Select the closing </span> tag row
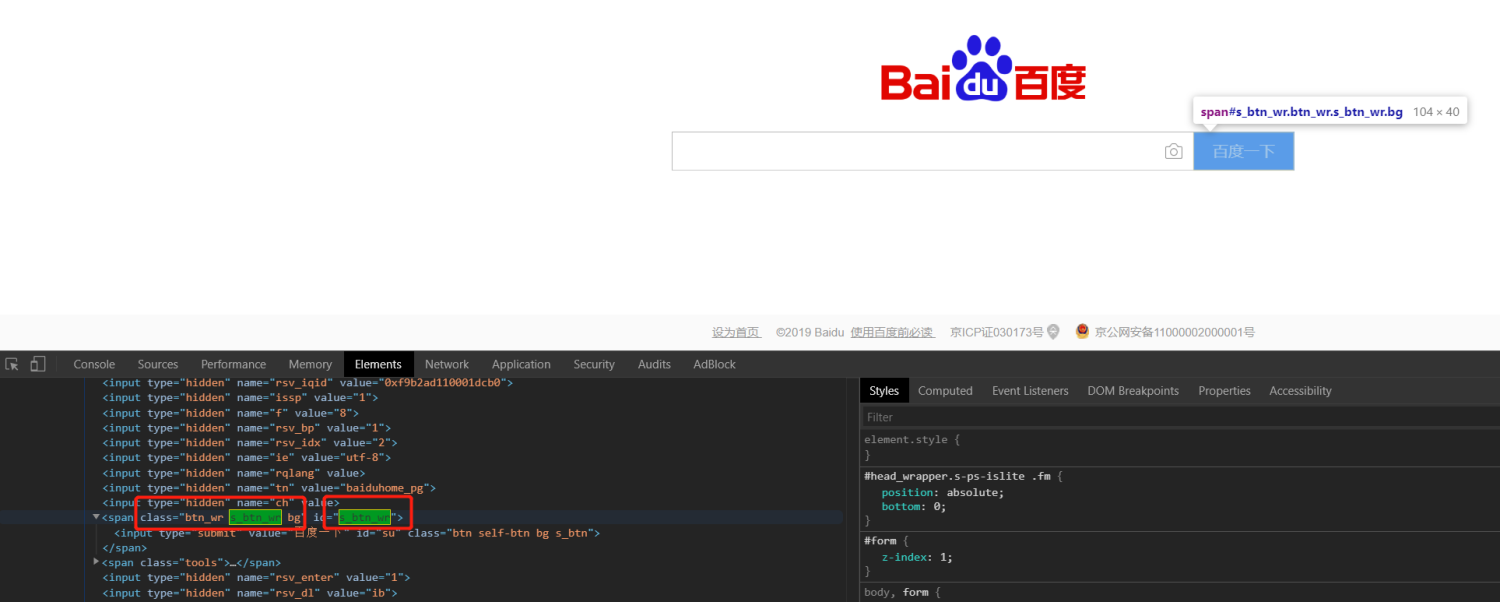The image size is (1500, 602). [124, 547]
